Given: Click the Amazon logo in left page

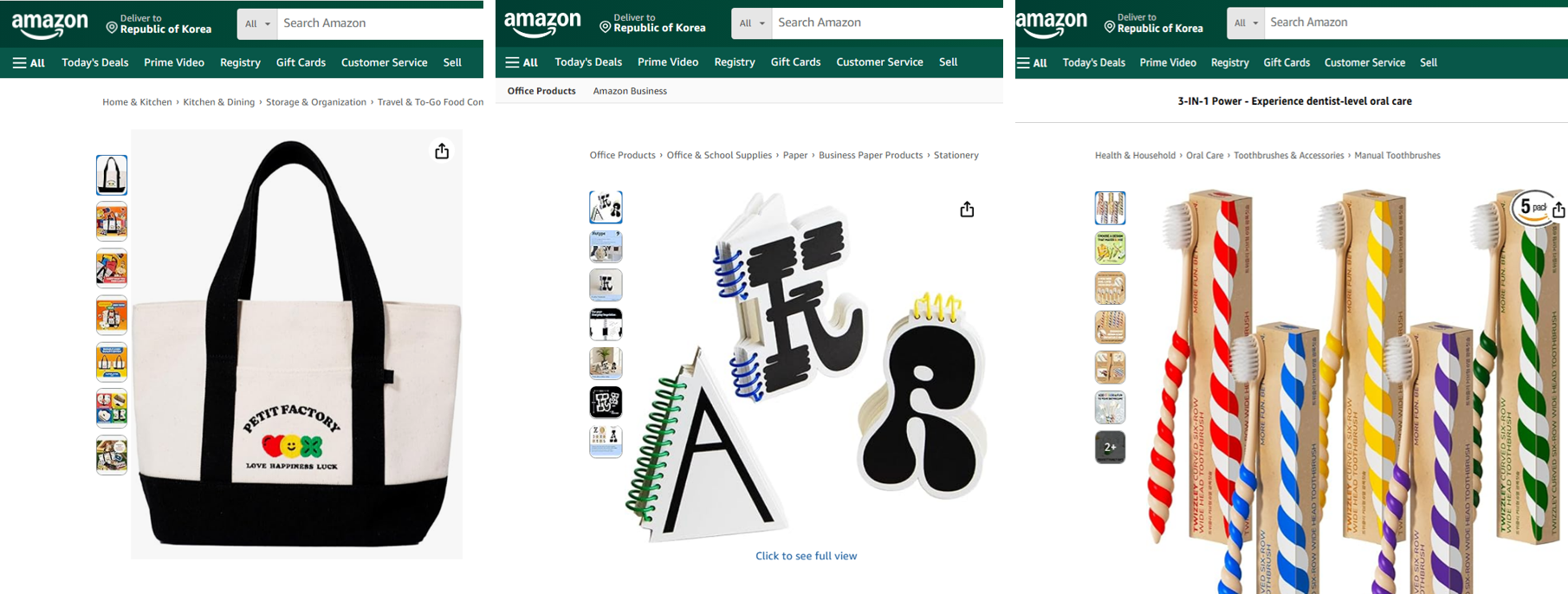Looking at the screenshot, I should pyautogui.click(x=50, y=25).
